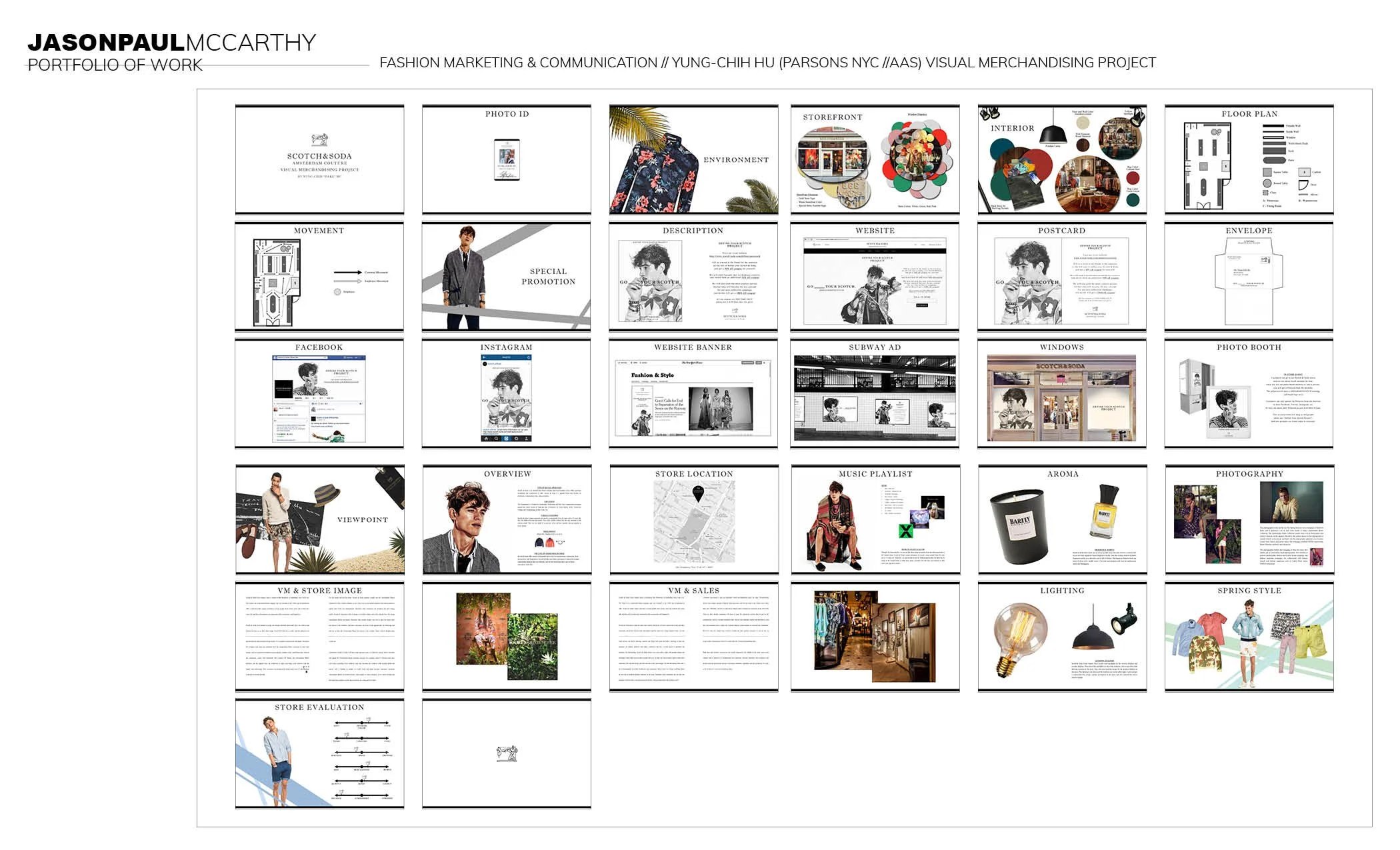View the Floor Plan slide
This screenshot has height=850, width=1400.
(x=1249, y=159)
